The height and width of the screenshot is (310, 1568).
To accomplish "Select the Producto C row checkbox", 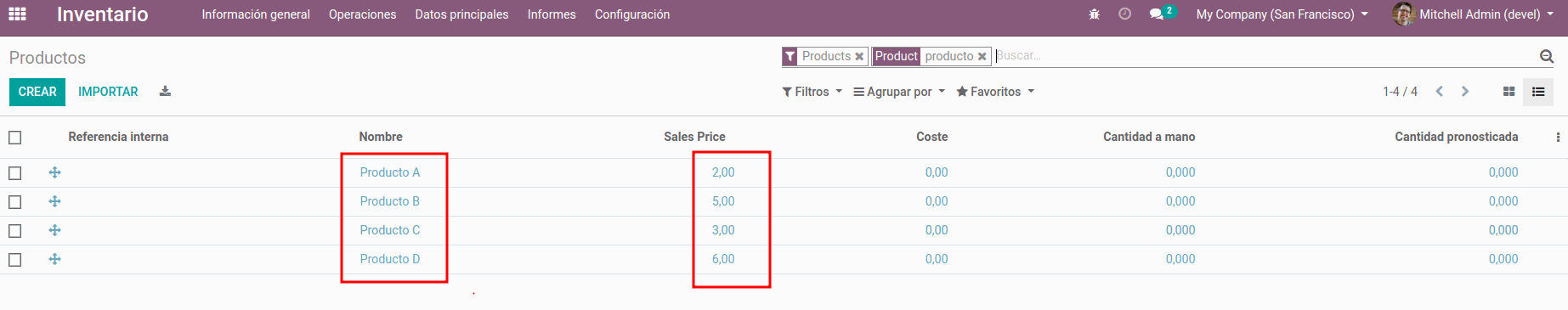I will click(15, 231).
